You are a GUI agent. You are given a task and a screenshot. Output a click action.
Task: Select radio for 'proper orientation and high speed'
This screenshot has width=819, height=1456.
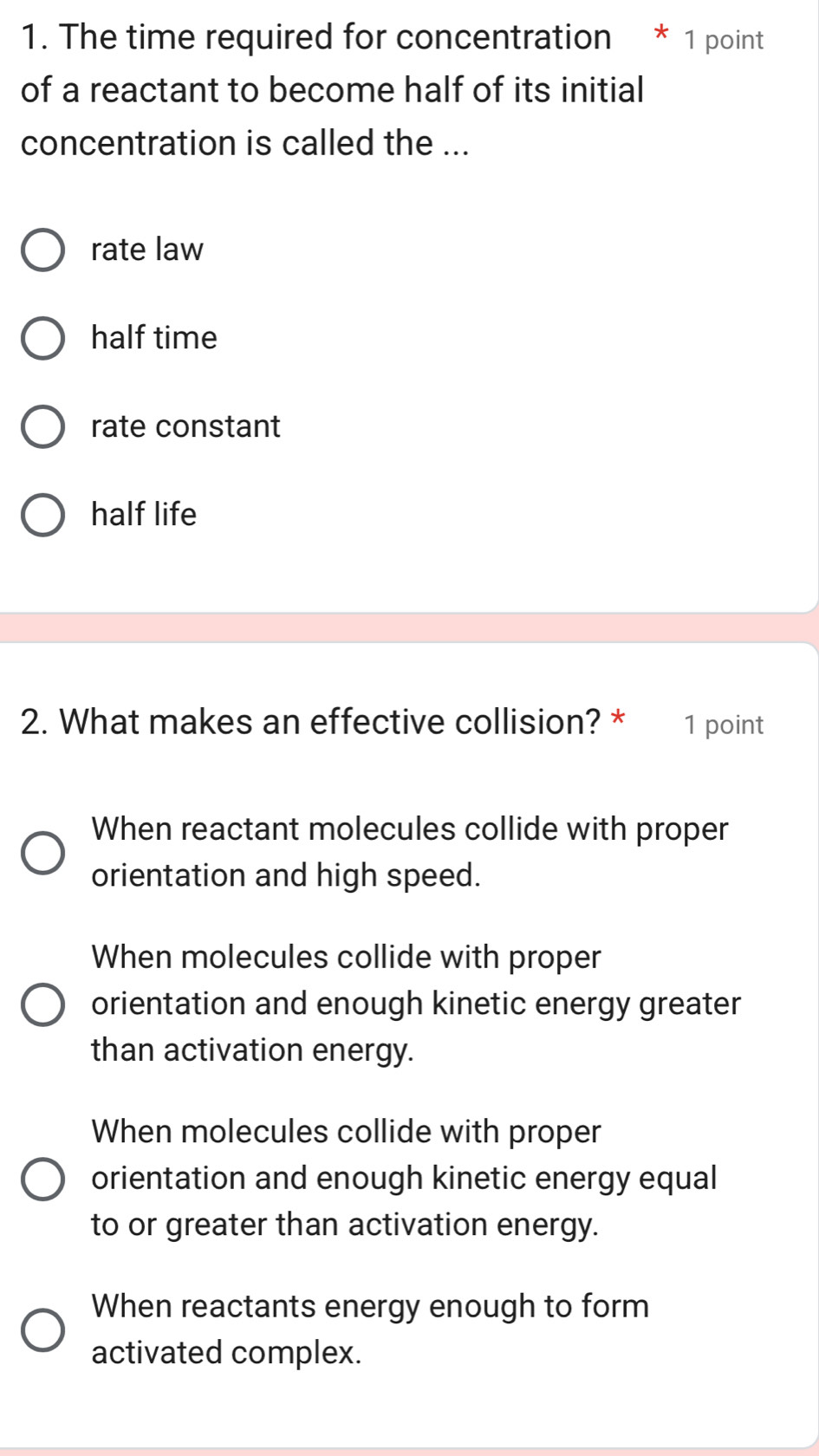point(42,853)
